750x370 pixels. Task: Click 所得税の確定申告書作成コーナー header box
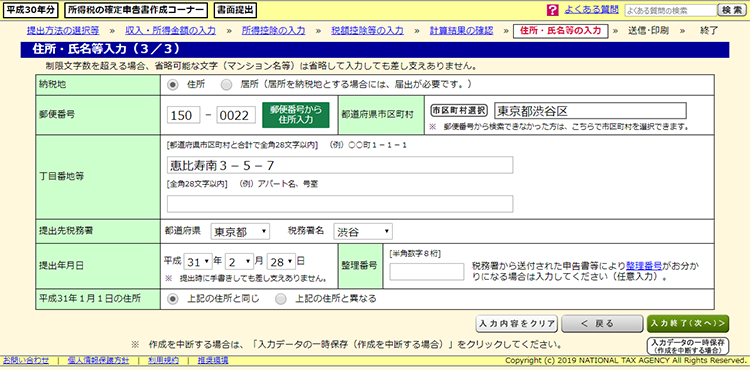(x=135, y=10)
